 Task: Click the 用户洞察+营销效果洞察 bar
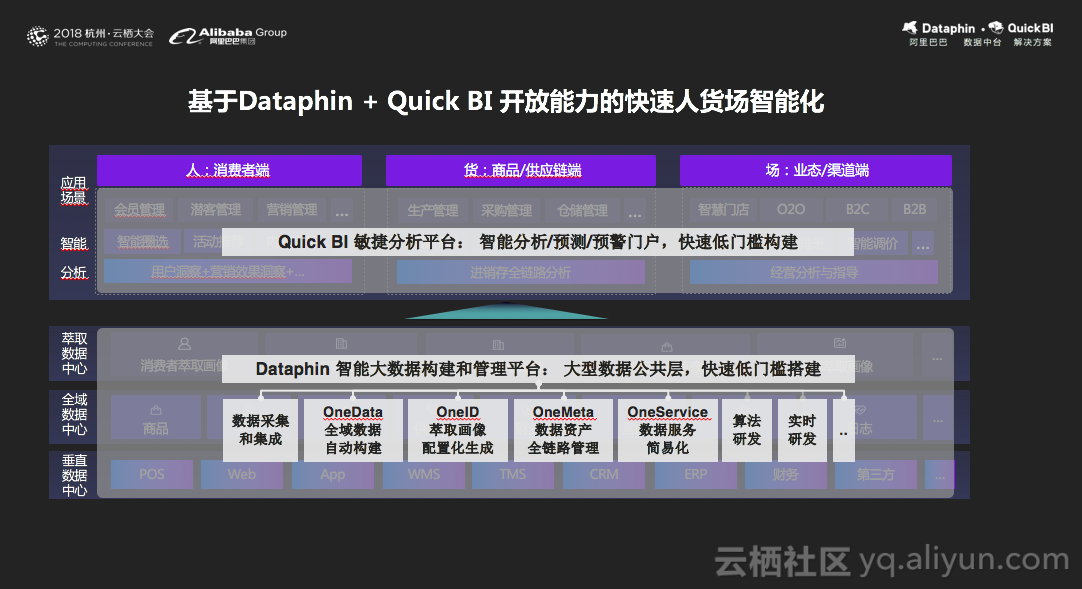click(228, 272)
